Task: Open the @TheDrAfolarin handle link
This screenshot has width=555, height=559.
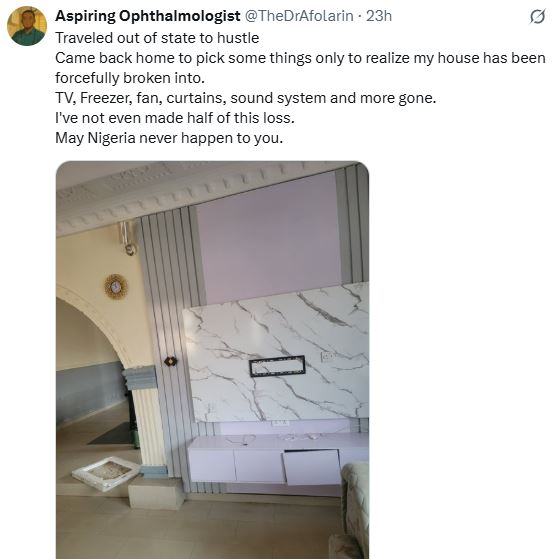Action: [x=299, y=16]
